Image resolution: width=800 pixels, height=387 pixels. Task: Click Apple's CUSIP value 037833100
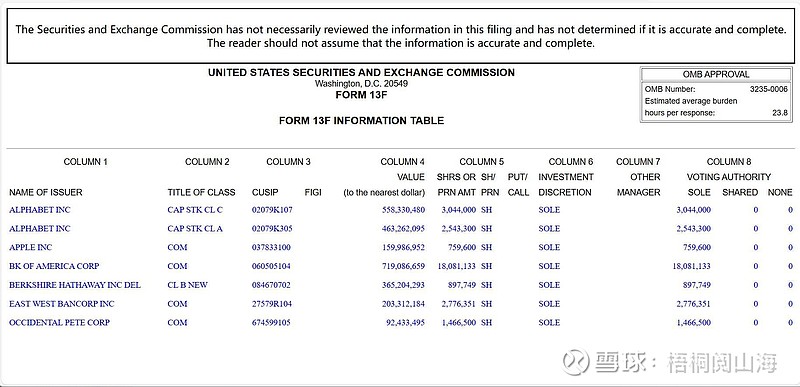(x=271, y=248)
